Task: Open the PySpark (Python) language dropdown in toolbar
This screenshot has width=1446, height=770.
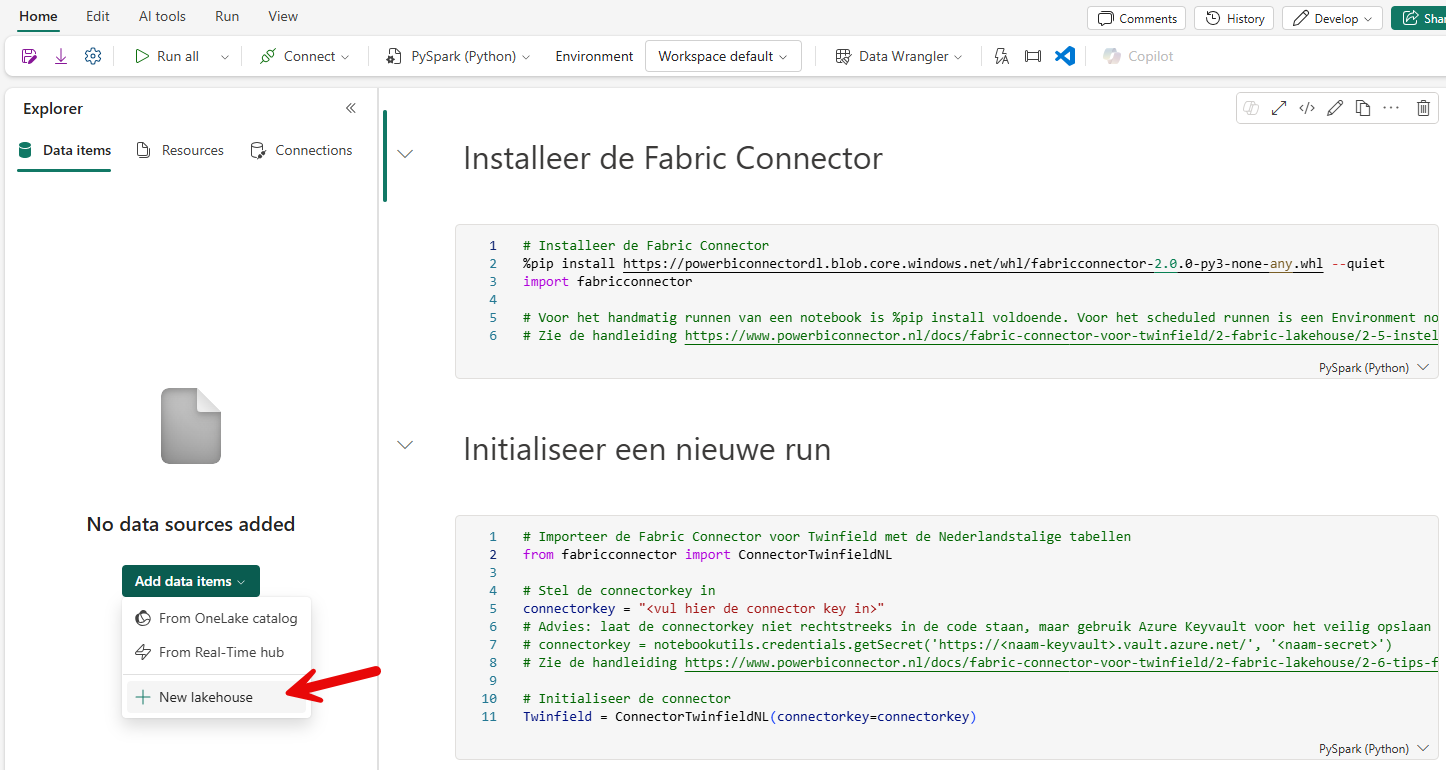Action: tap(458, 57)
